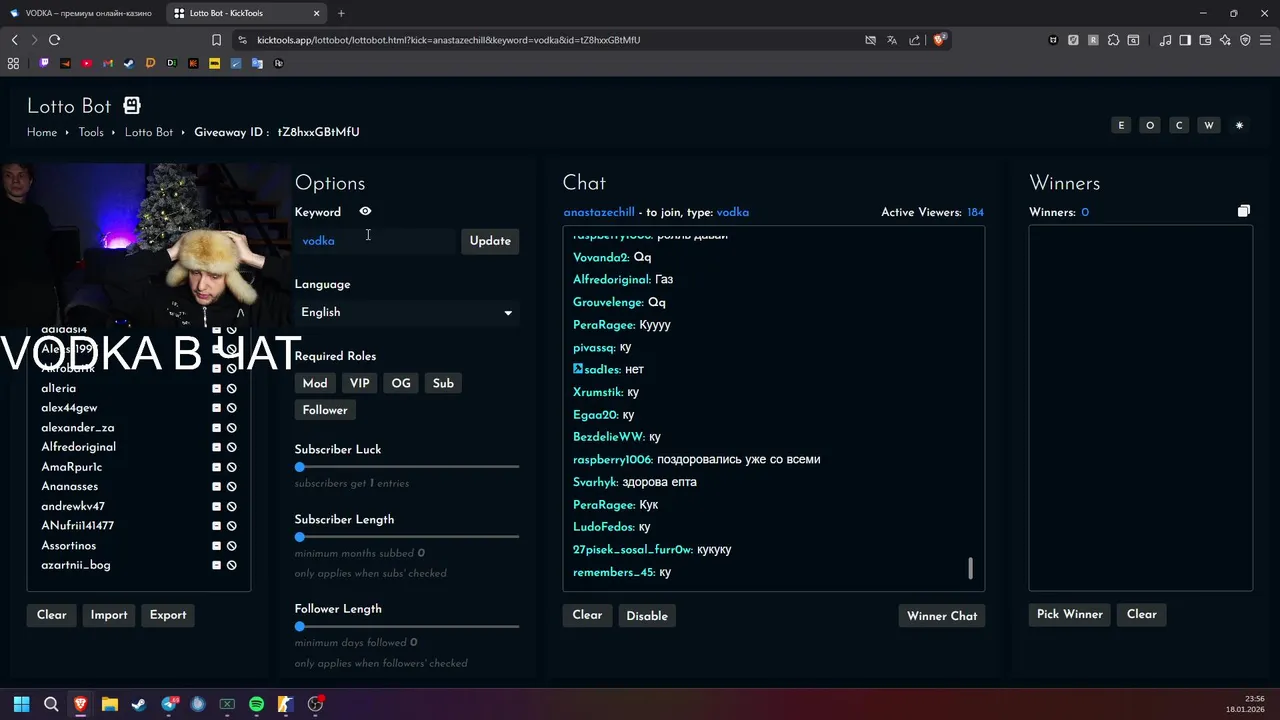
Task: Import an entries list
Action: coord(109,615)
